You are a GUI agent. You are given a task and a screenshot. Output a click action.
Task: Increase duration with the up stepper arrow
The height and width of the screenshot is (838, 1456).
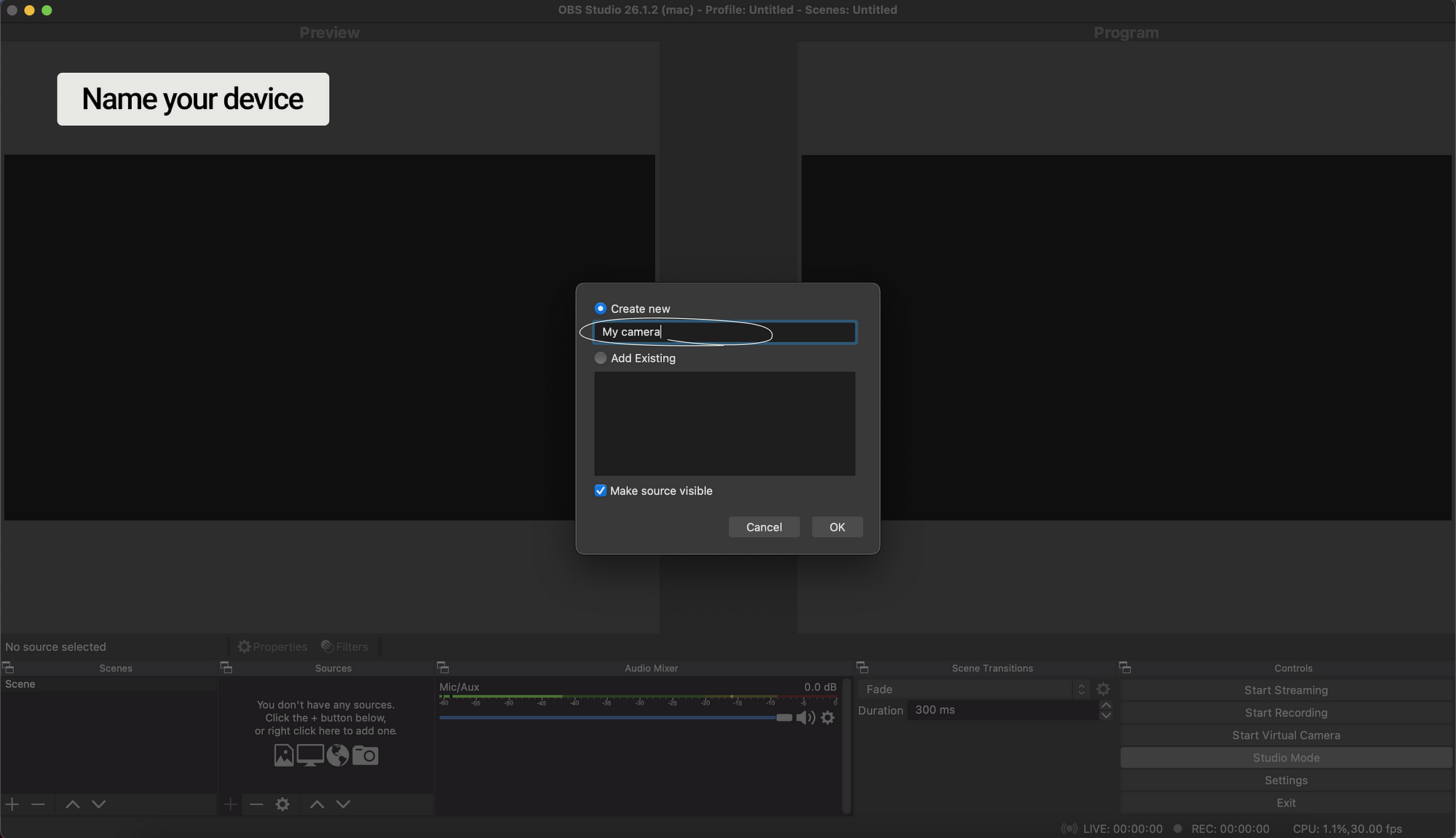click(1106, 705)
